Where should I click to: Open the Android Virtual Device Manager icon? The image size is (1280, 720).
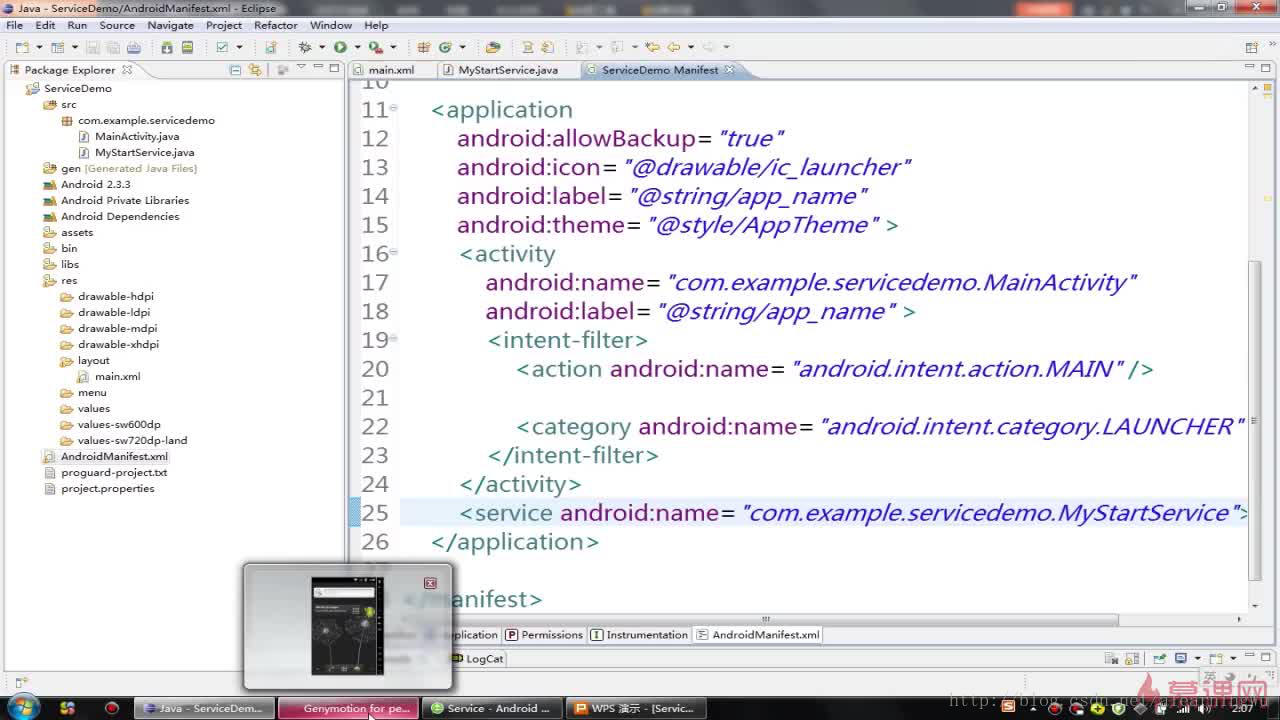(187, 47)
